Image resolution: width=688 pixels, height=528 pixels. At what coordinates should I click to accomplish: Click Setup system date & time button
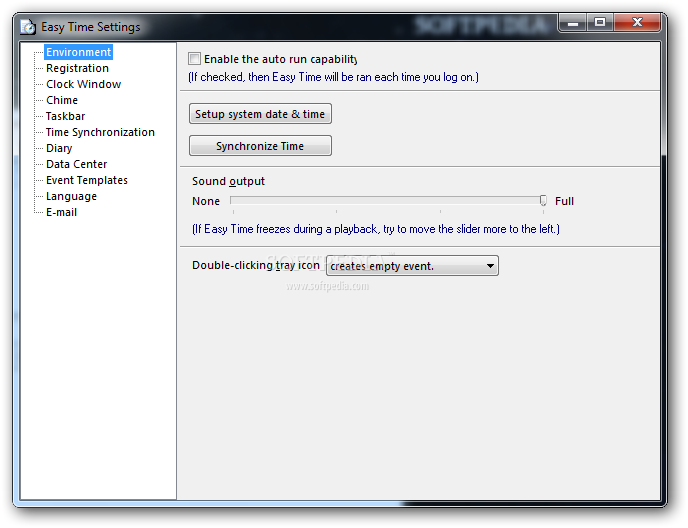(x=260, y=114)
